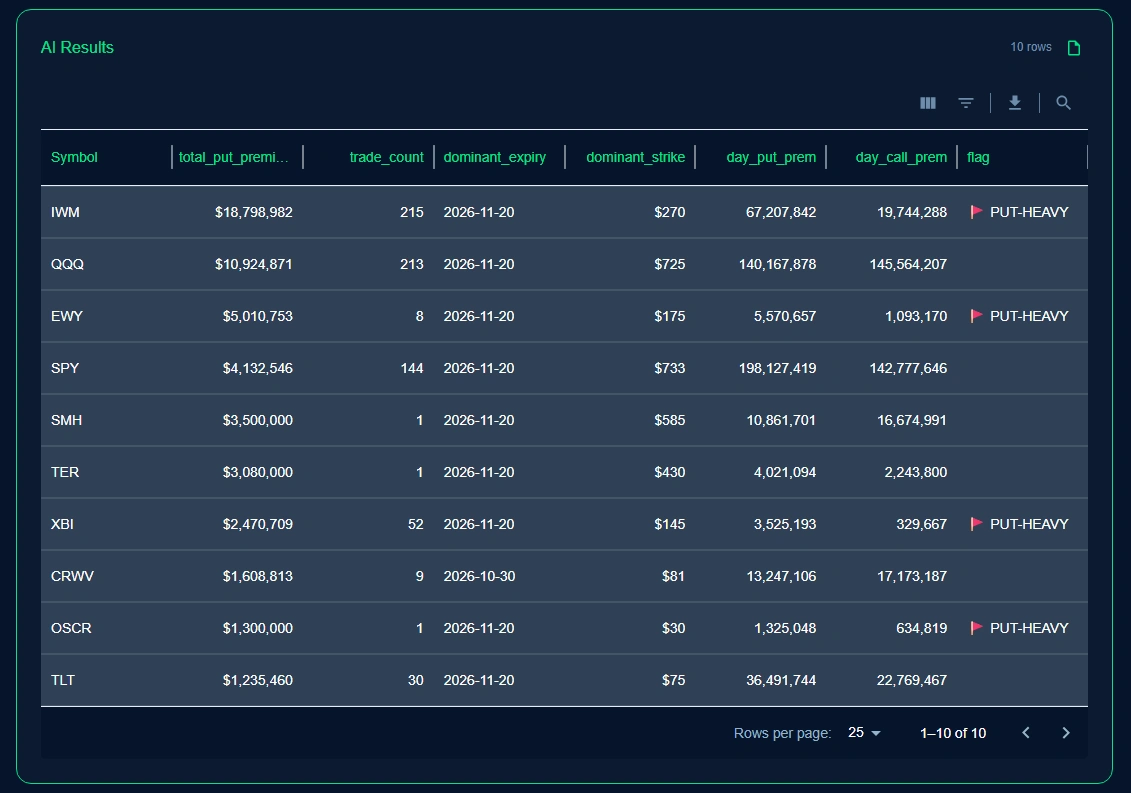Screen dimensions: 1131x793
Task: Go to next page arrow
Action: [x=1066, y=733]
